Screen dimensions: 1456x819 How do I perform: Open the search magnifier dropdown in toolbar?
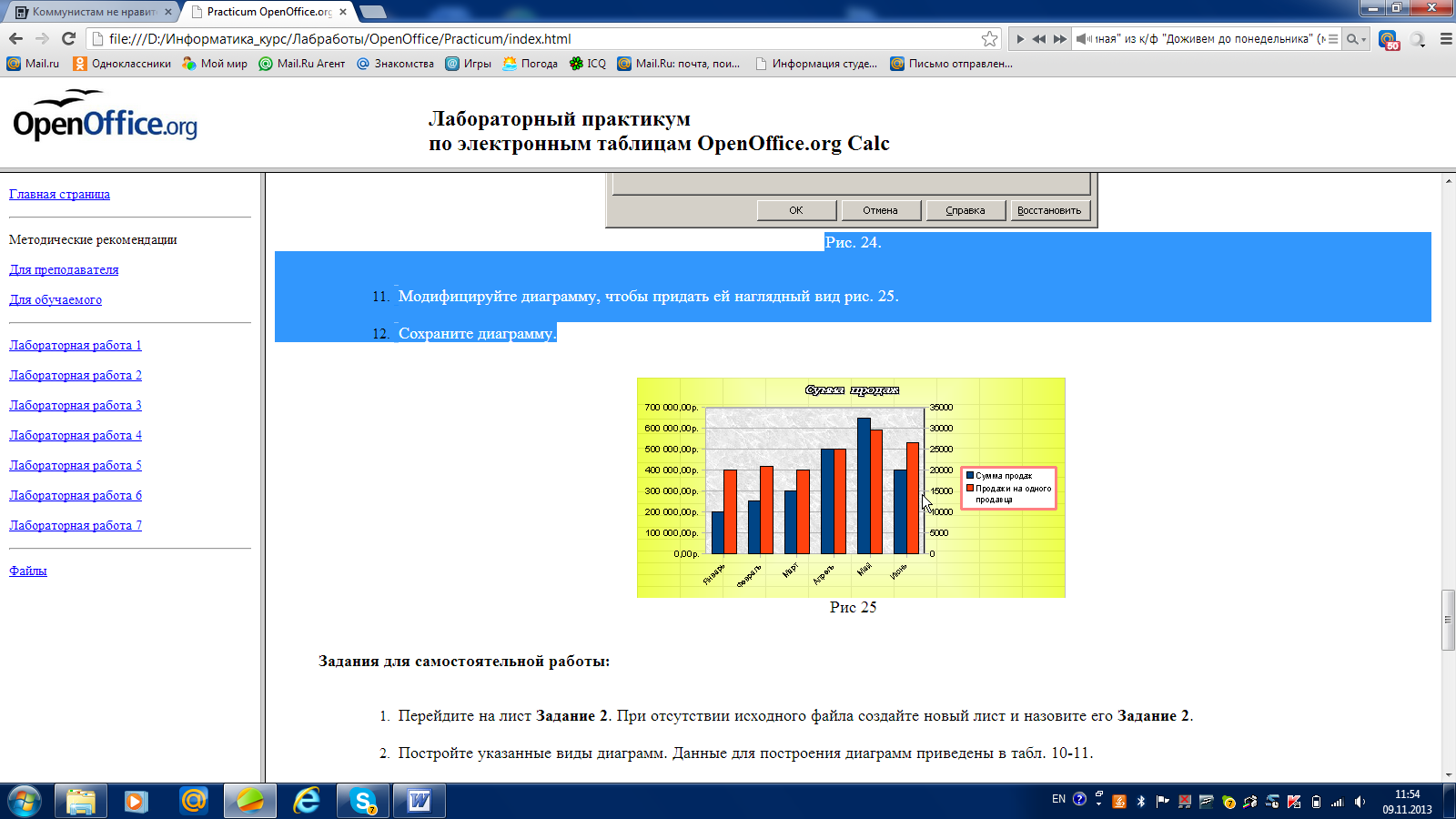[1356, 39]
